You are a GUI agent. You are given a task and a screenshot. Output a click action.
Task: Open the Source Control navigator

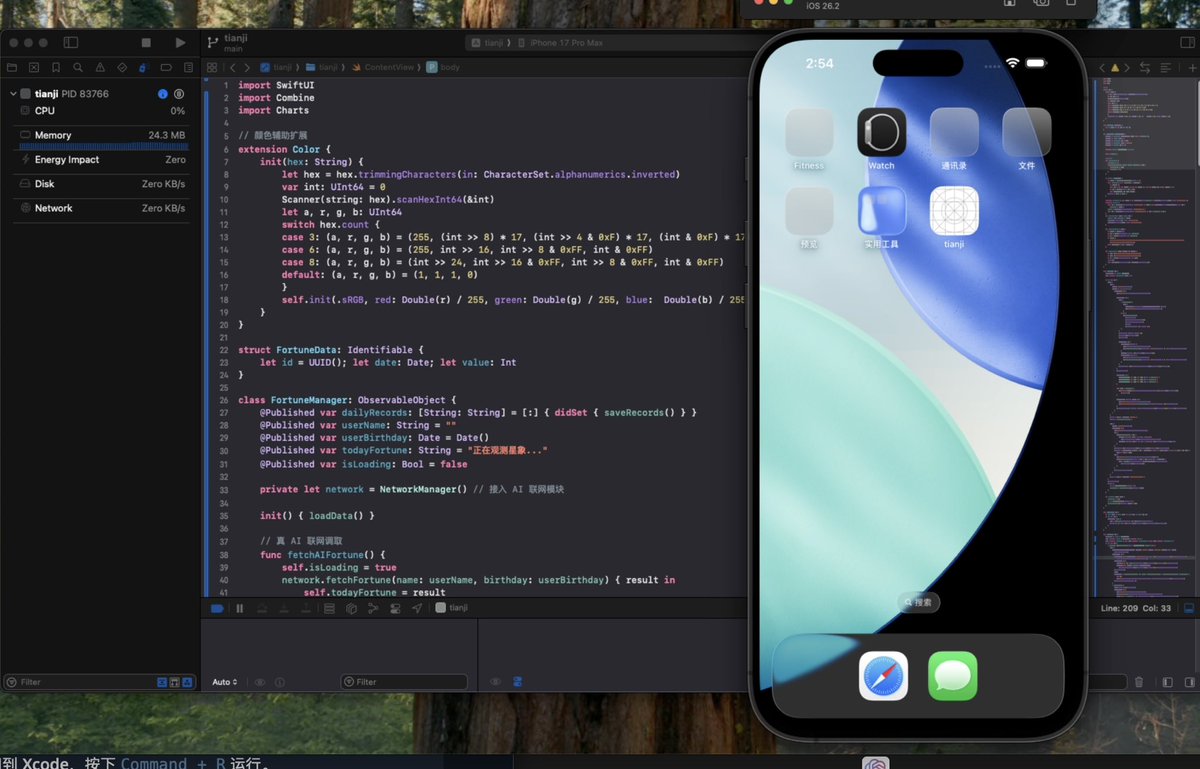34,68
